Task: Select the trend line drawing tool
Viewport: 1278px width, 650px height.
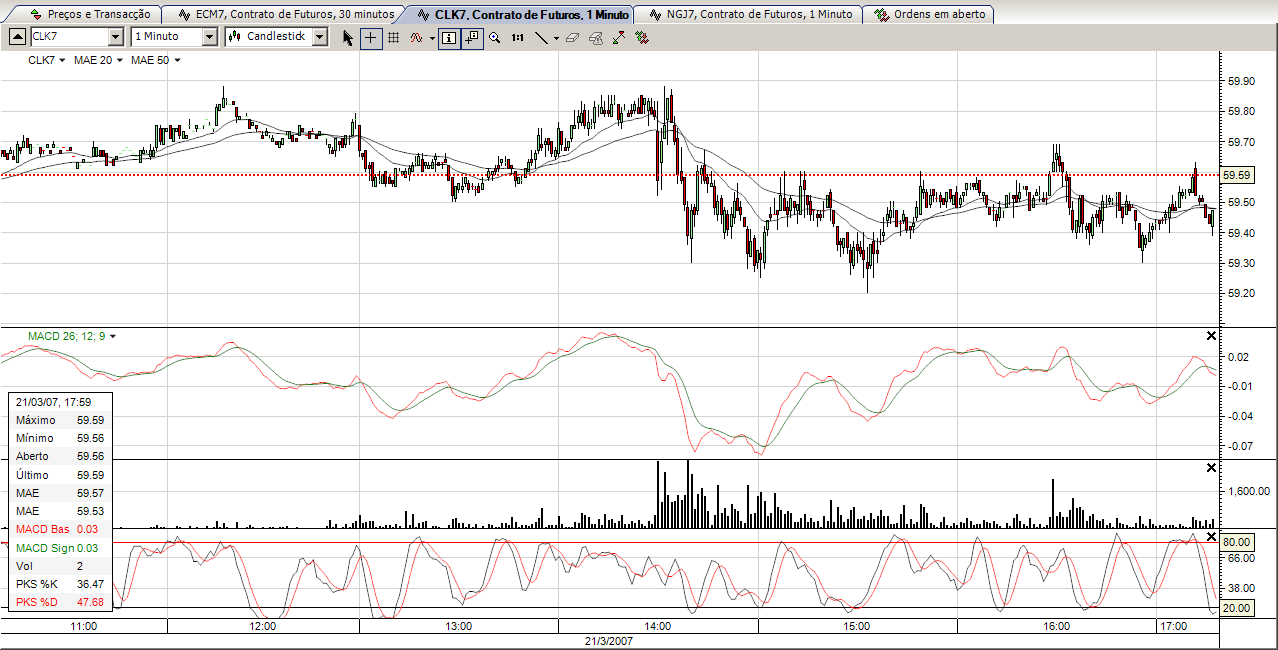Action: pyautogui.click(x=541, y=38)
